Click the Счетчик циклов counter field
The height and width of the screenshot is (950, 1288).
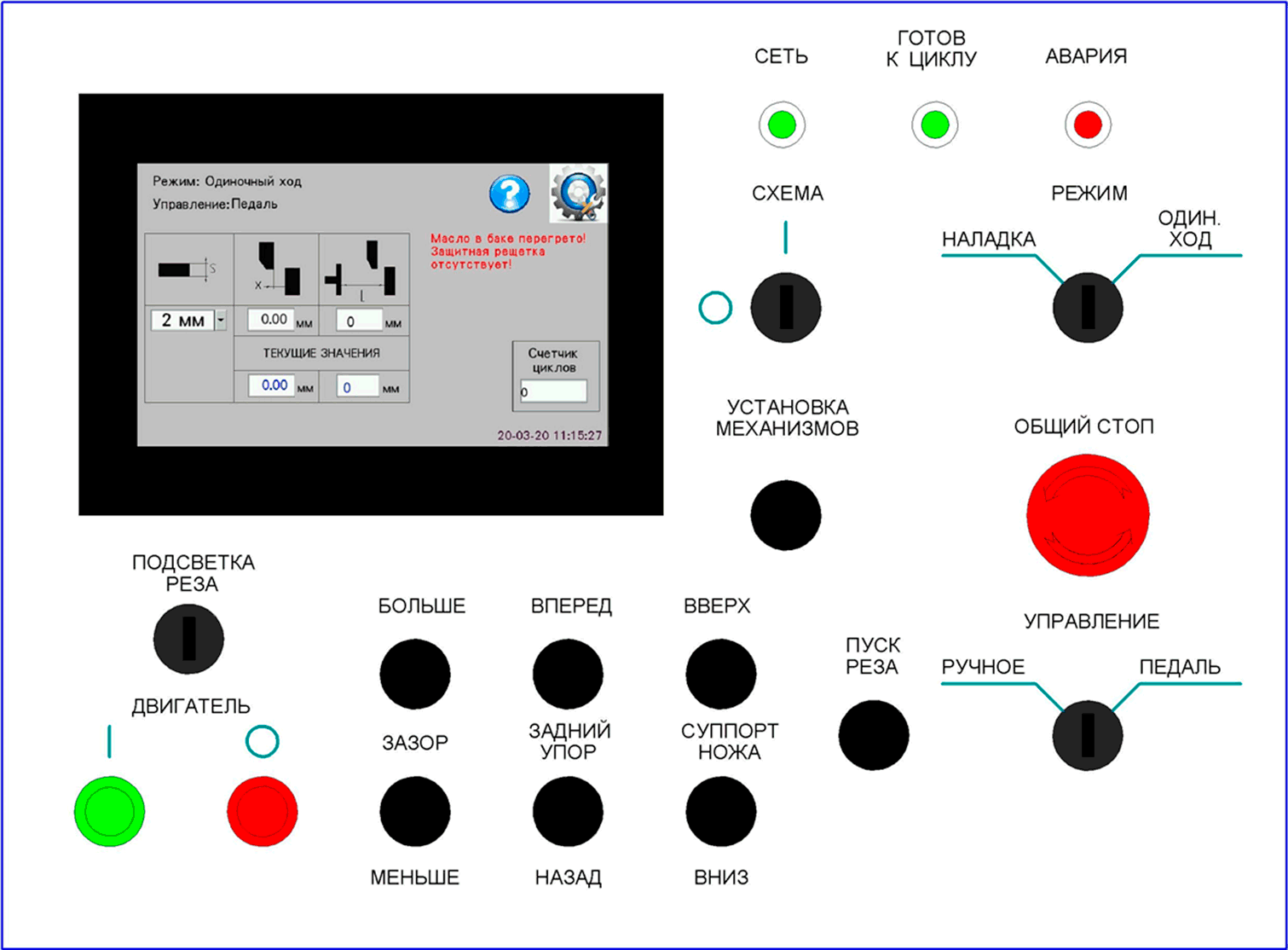[553, 391]
